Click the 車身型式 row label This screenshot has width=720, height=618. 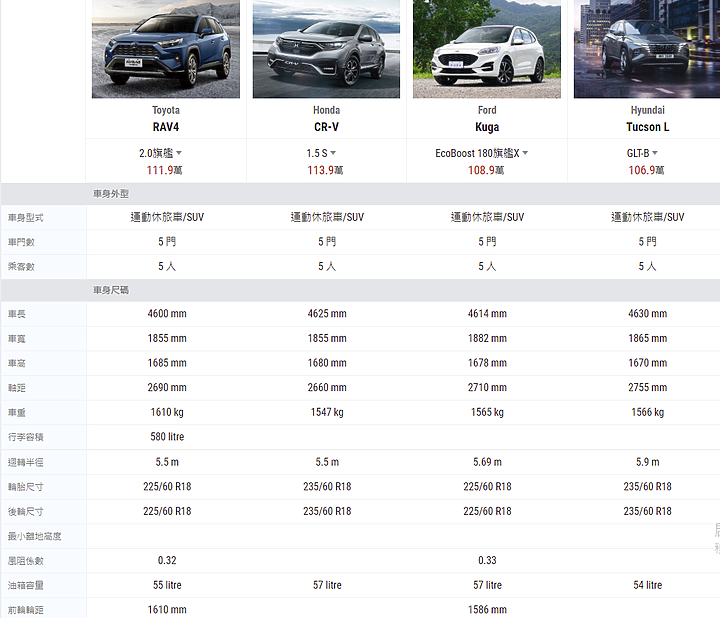(26, 218)
